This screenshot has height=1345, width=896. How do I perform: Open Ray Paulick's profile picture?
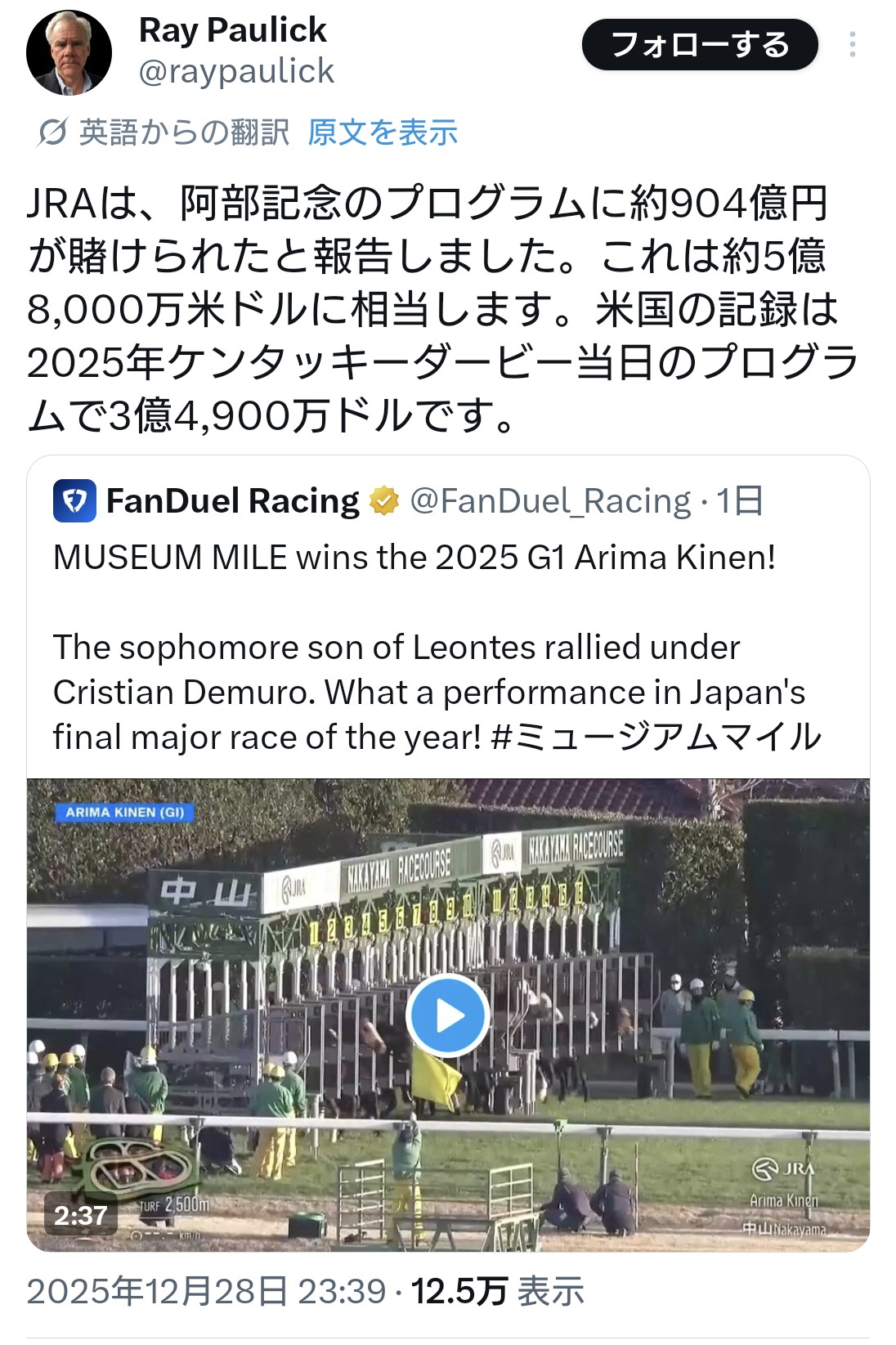click(69, 52)
